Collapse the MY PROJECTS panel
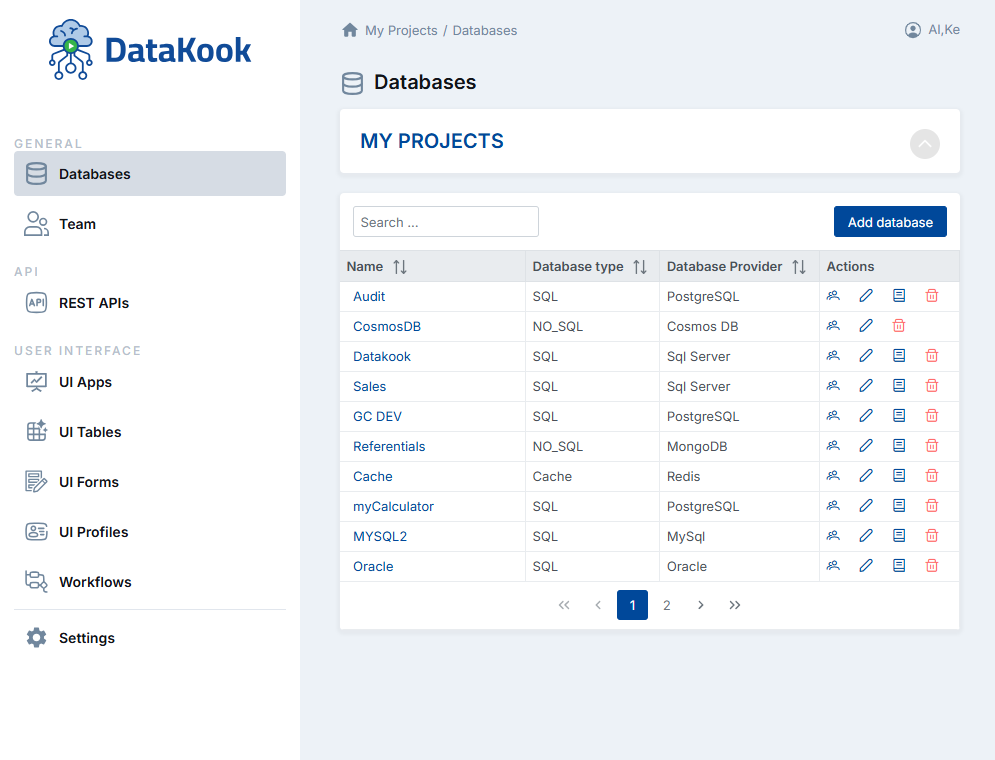Image resolution: width=995 pixels, height=760 pixels. point(924,144)
